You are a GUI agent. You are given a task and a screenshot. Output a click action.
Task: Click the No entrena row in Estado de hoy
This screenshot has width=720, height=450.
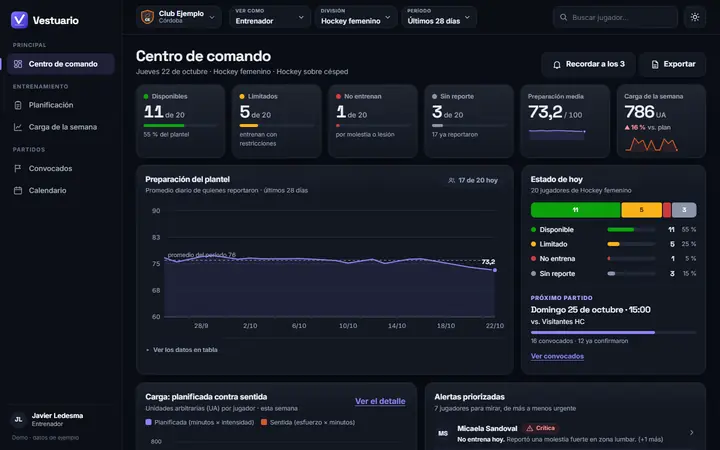click(613, 259)
